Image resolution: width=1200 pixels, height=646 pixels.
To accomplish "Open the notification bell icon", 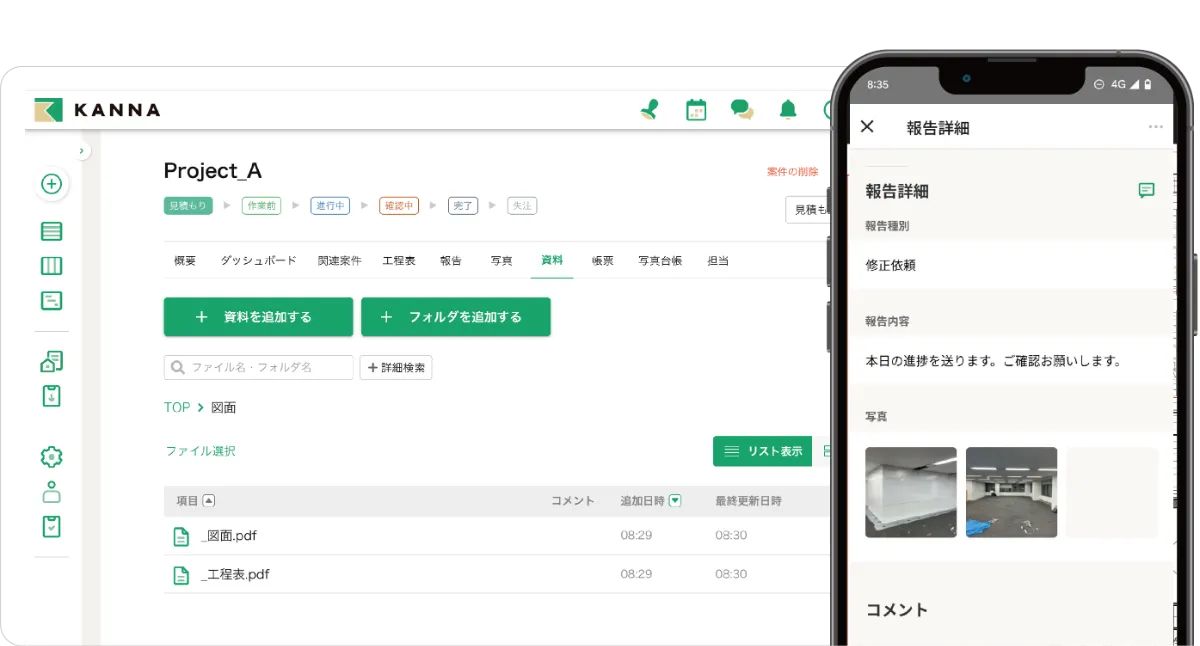I will coord(788,110).
